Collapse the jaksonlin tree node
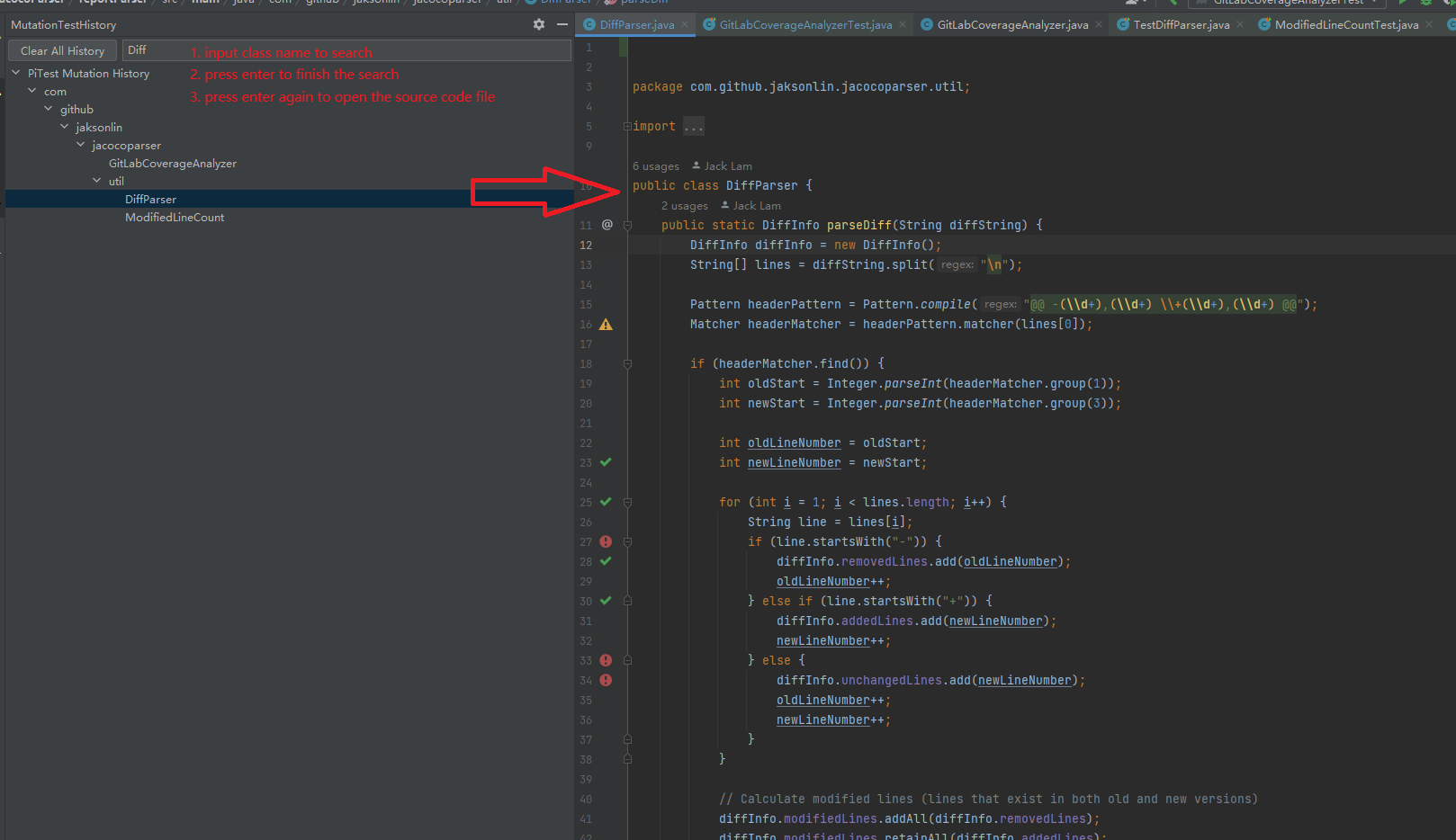Viewport: 1456px width, 840px height. (x=65, y=127)
